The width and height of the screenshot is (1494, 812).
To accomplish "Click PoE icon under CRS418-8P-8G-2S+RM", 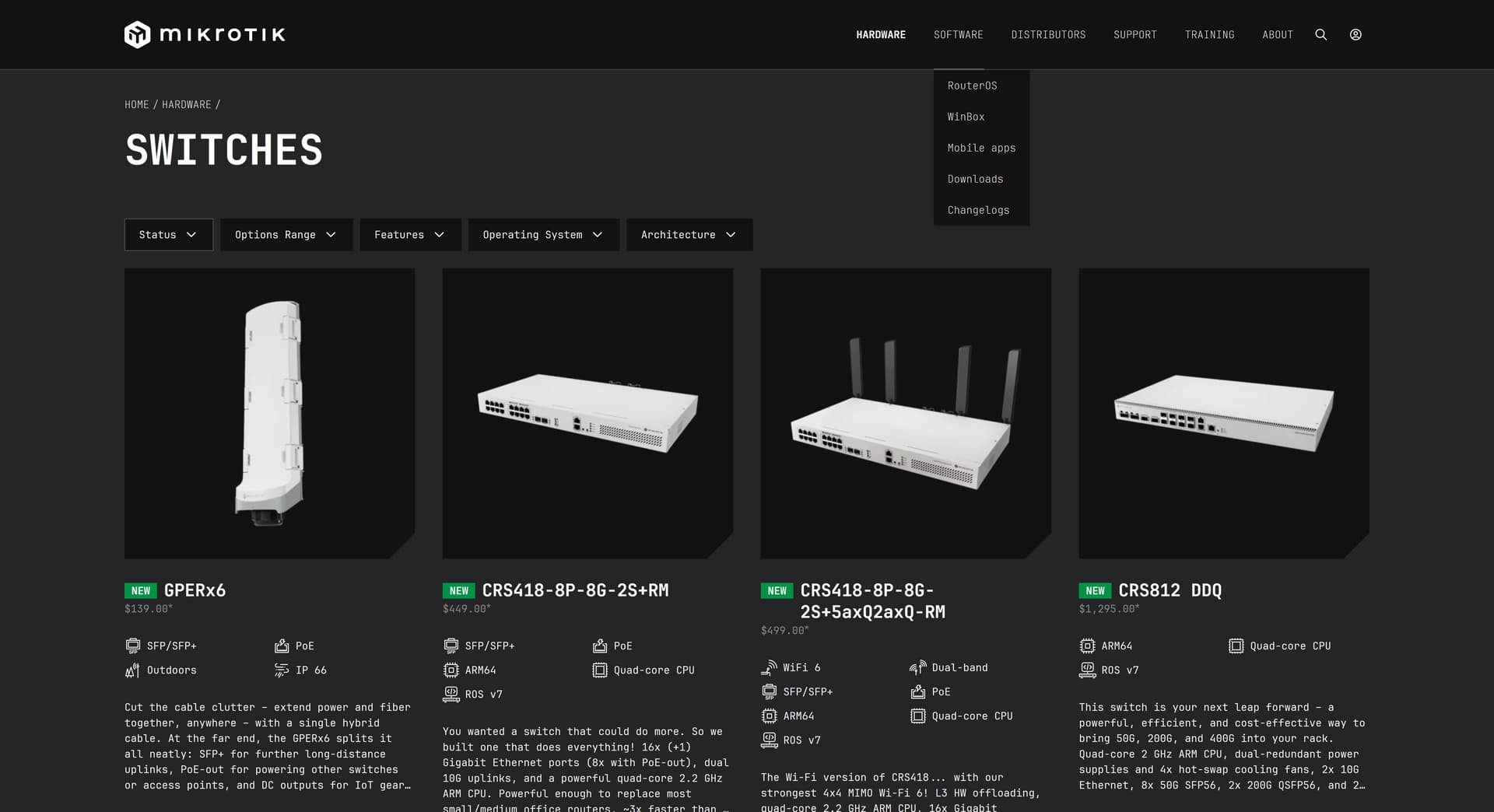I will coord(600,646).
